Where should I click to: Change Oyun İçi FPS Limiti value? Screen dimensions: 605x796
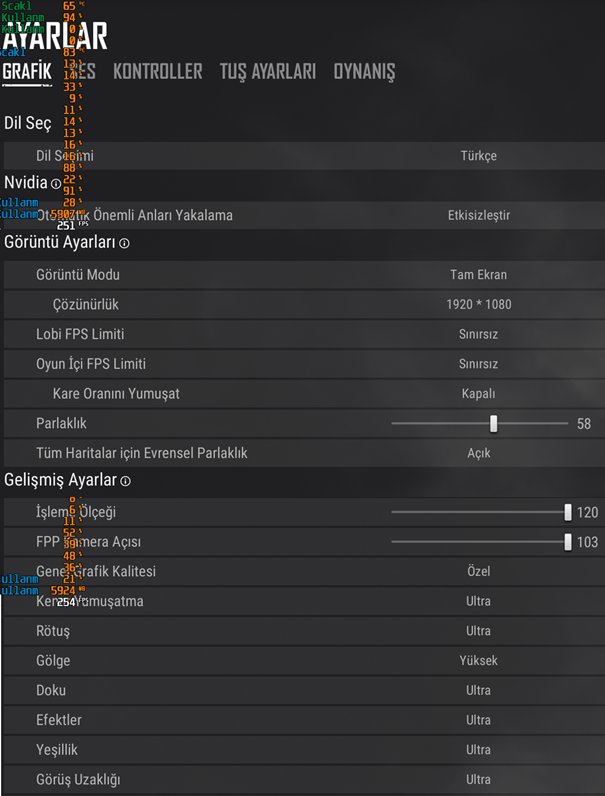(478, 364)
